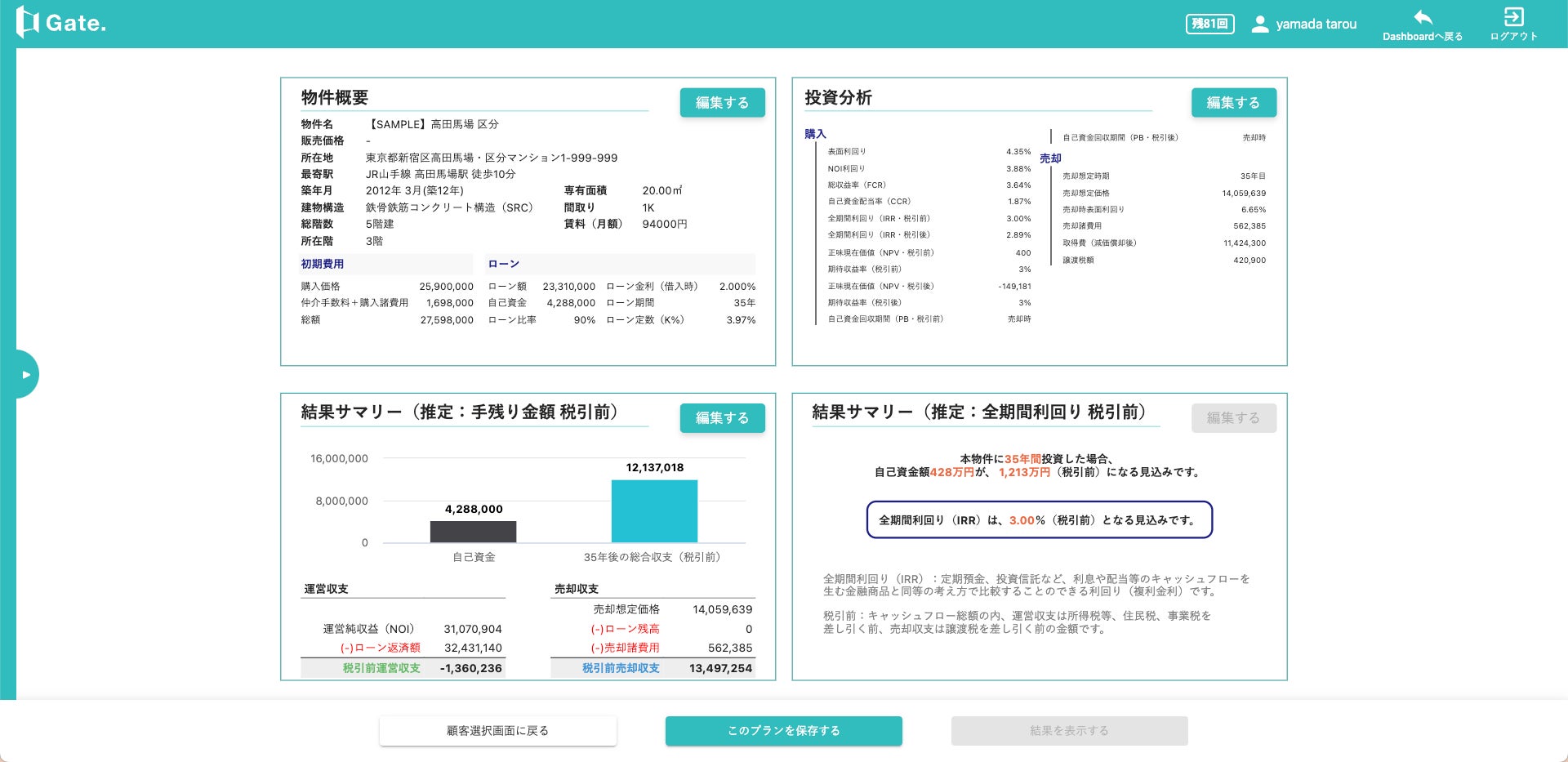Expand the left side panel arrow
This screenshot has height=762, width=1568.
pos(26,374)
